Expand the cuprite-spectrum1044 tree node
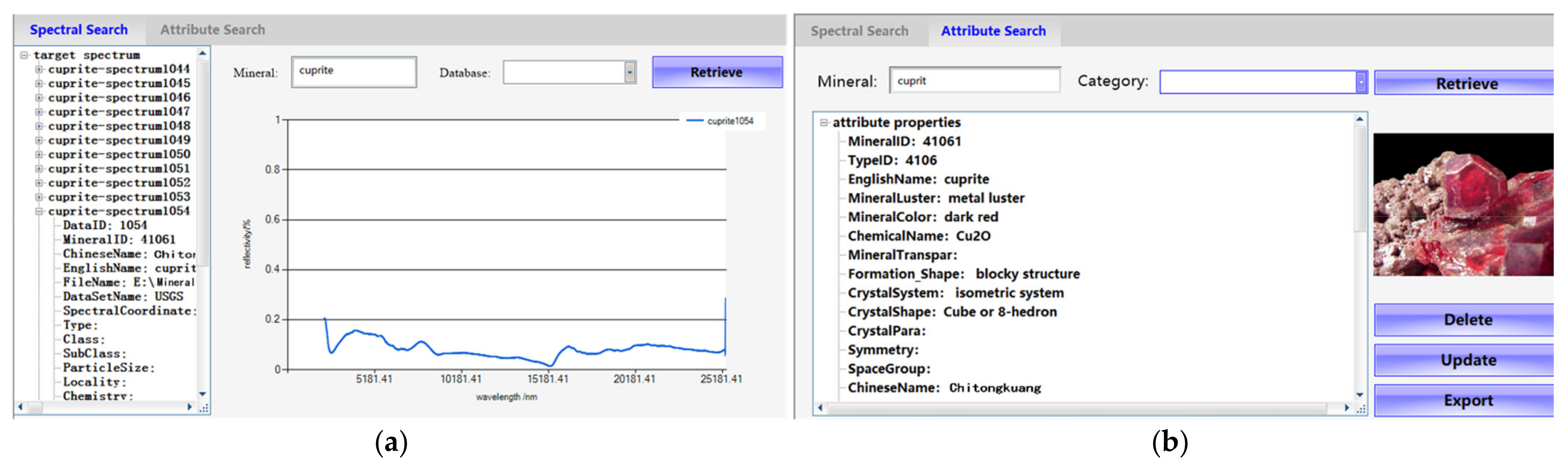The width and height of the screenshot is (1568, 469). (x=39, y=69)
